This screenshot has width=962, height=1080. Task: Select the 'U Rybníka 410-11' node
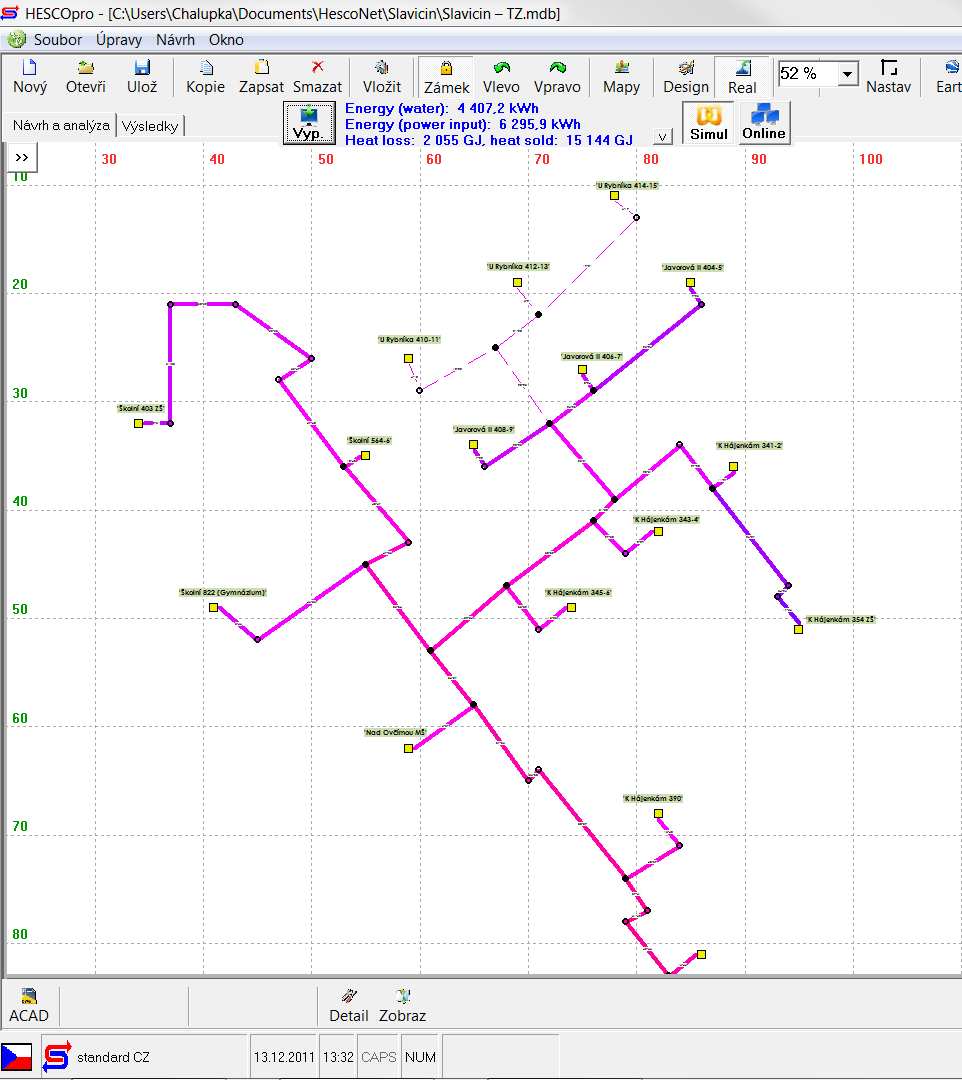click(x=408, y=358)
